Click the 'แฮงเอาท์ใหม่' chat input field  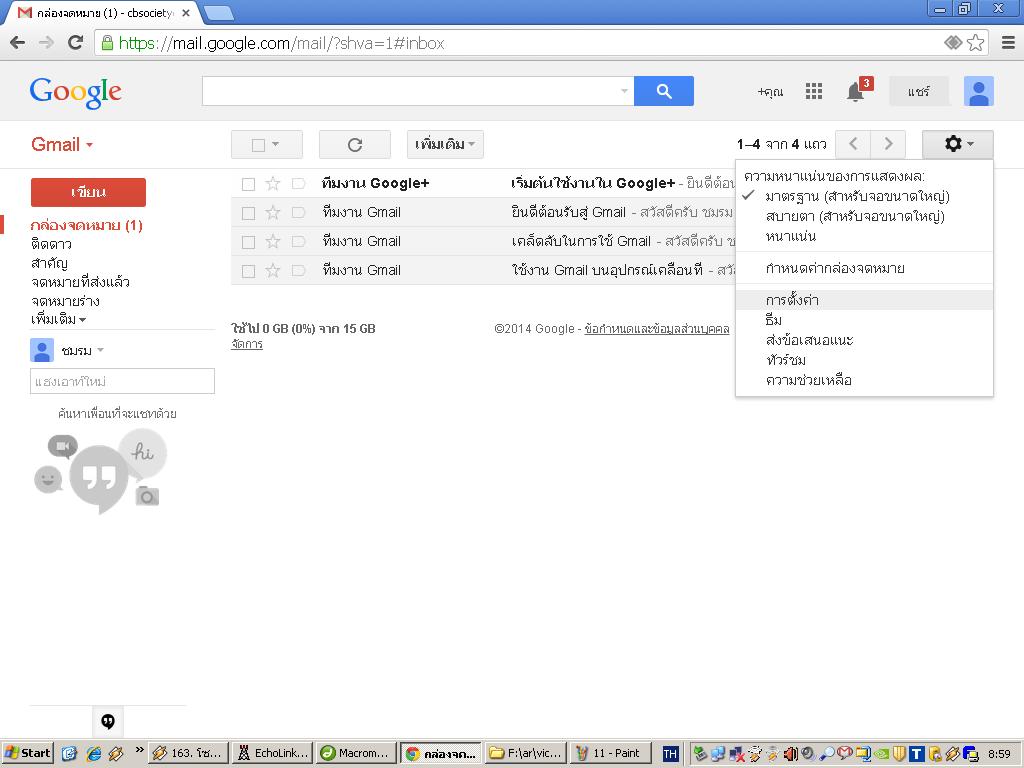click(122, 381)
